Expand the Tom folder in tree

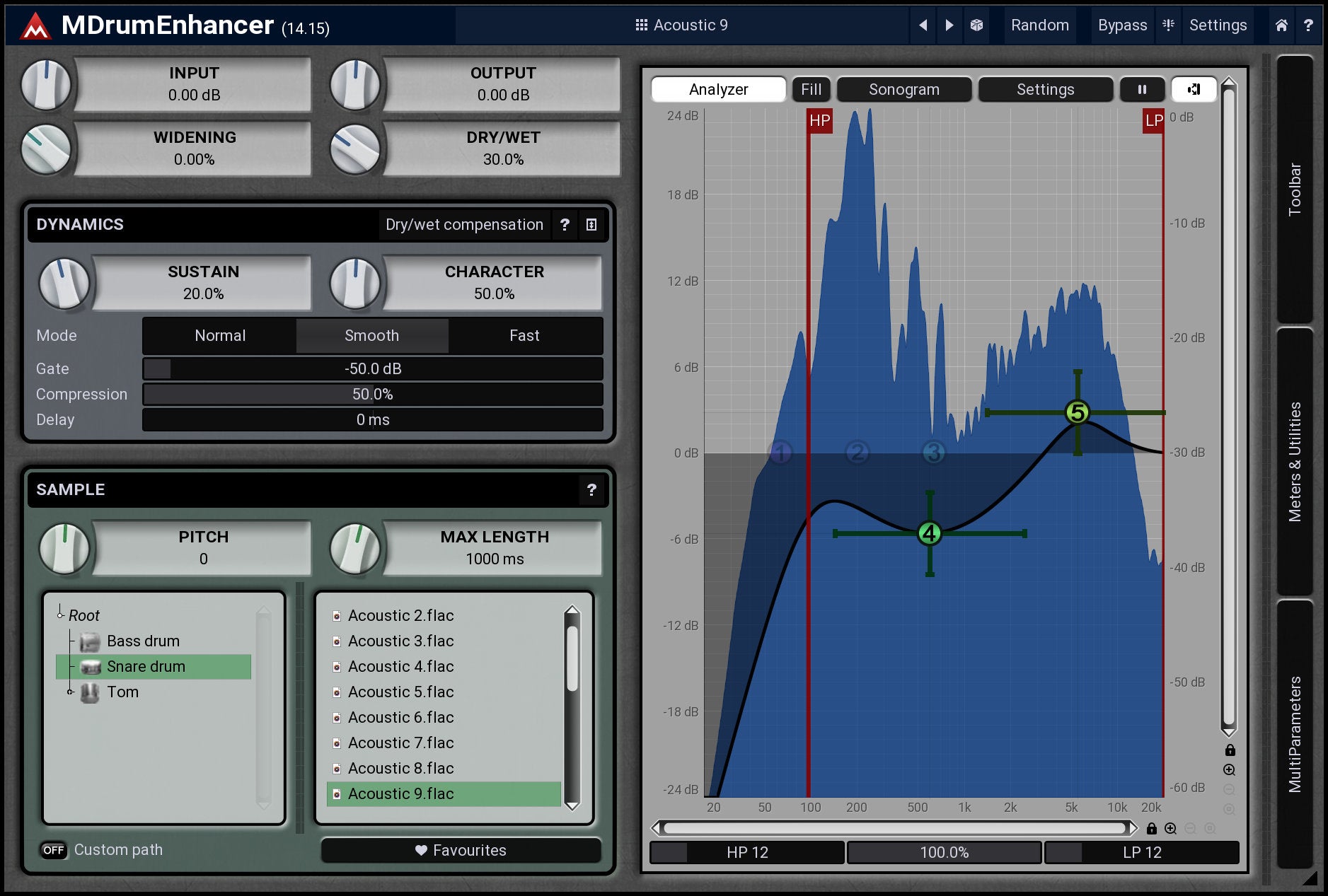(x=70, y=692)
